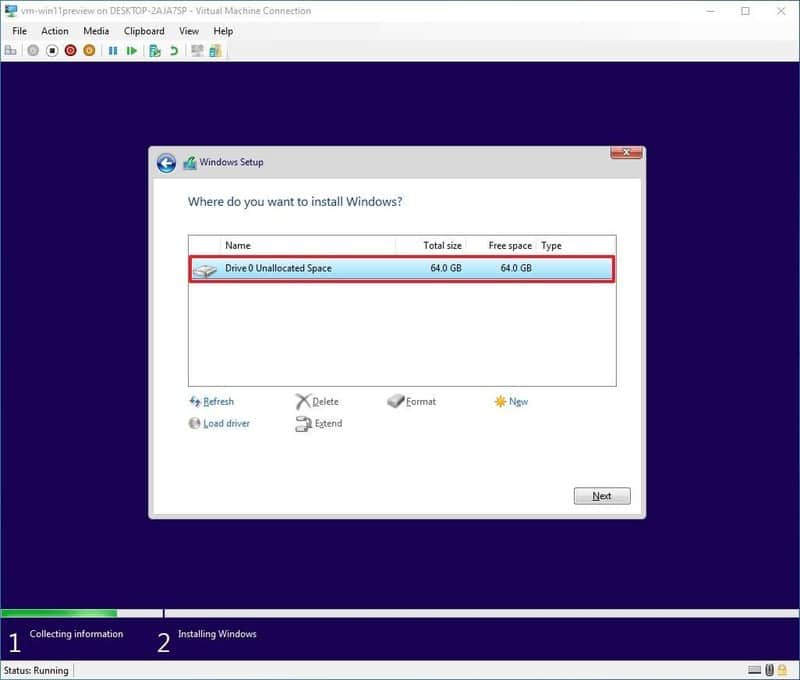This screenshot has height=680, width=800.
Task: Click the Installing Windows step label
Action: point(217,634)
